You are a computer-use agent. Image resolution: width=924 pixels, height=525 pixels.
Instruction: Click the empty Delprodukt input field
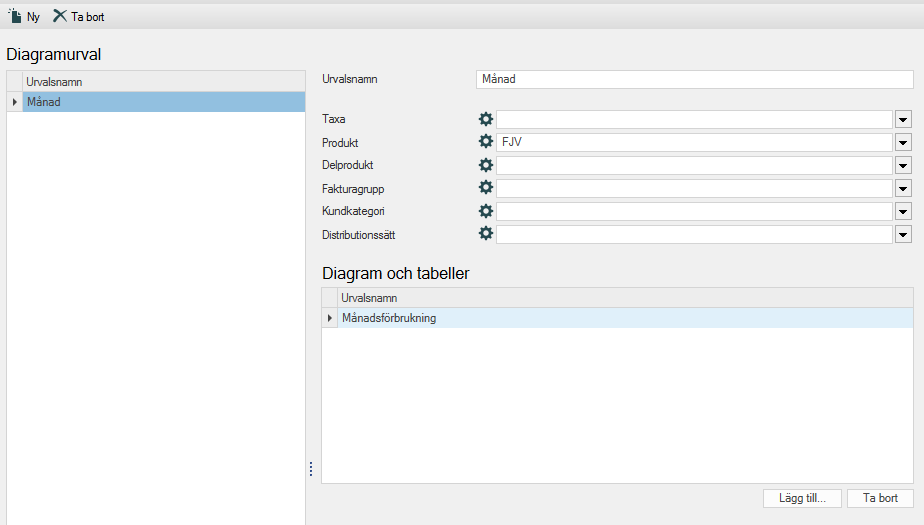(x=694, y=166)
